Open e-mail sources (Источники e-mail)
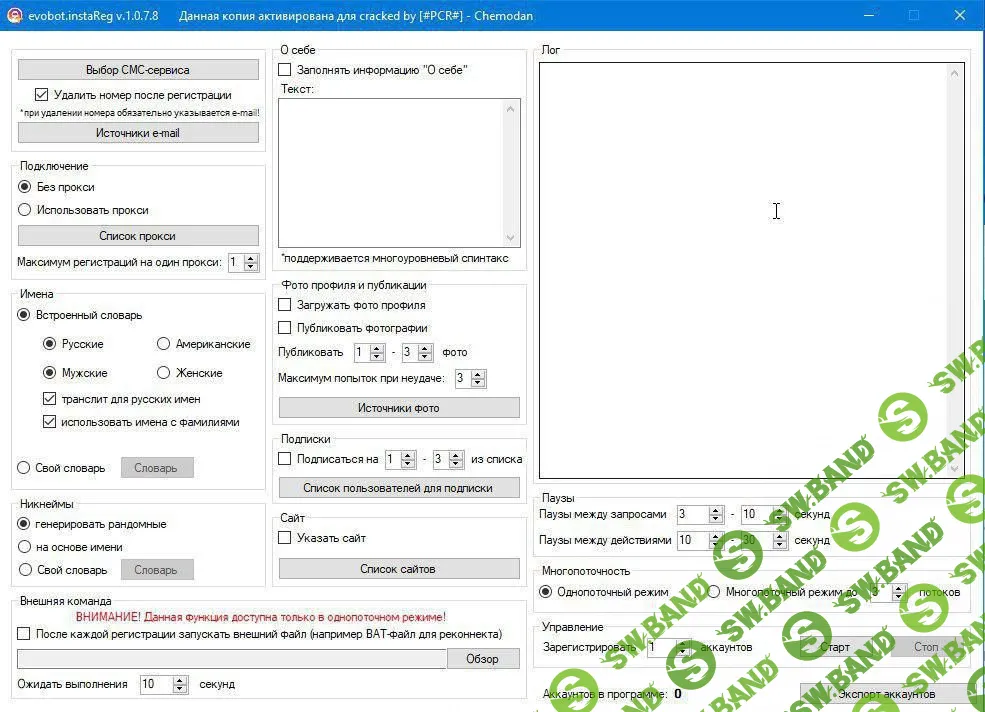985x712 pixels. 138,133
